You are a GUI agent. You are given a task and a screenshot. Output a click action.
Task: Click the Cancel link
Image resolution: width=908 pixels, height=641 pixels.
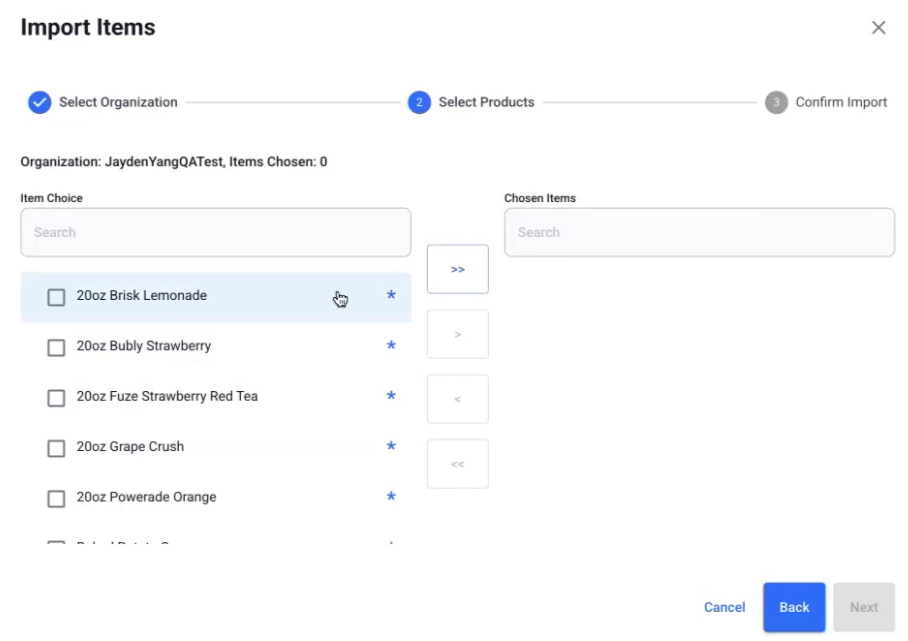[x=724, y=607]
